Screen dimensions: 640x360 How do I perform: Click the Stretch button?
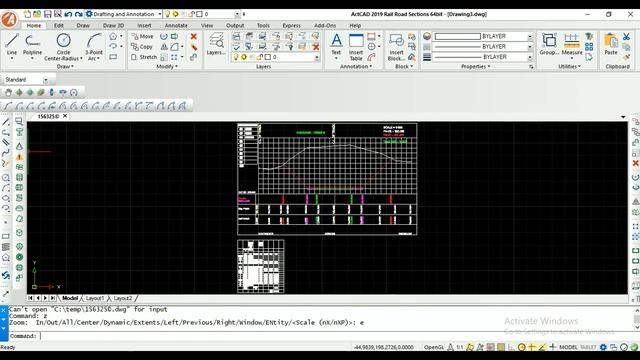click(x=144, y=57)
